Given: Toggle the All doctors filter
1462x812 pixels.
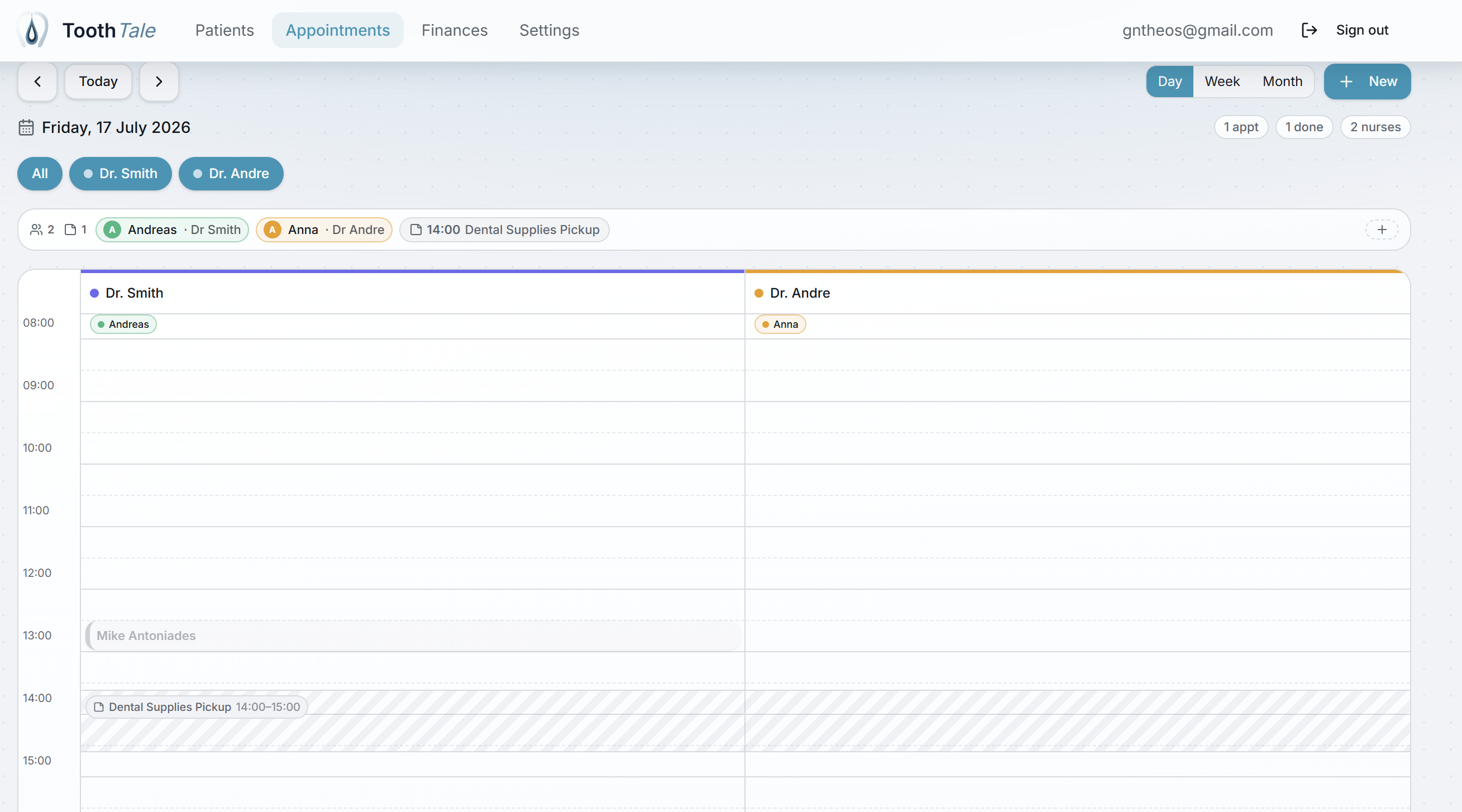Looking at the screenshot, I should (x=40, y=173).
